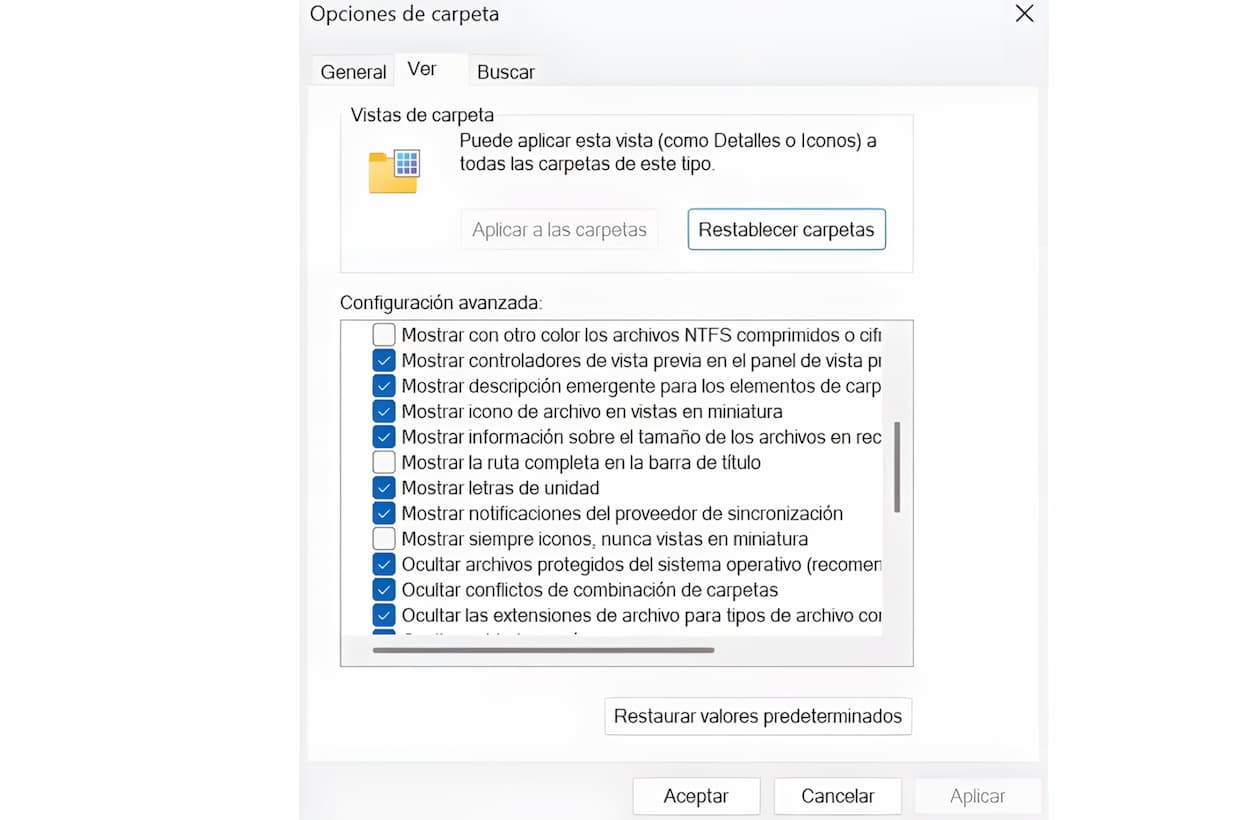
Task: Open the Buscar tab
Action: [x=505, y=72]
